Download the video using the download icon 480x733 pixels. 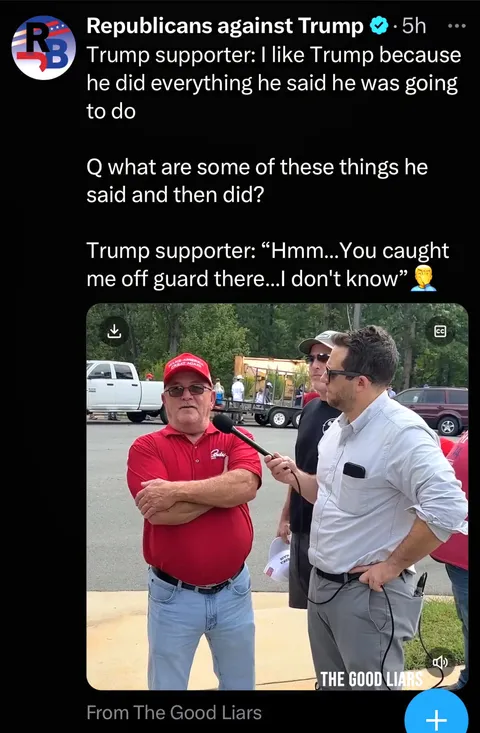(x=115, y=331)
